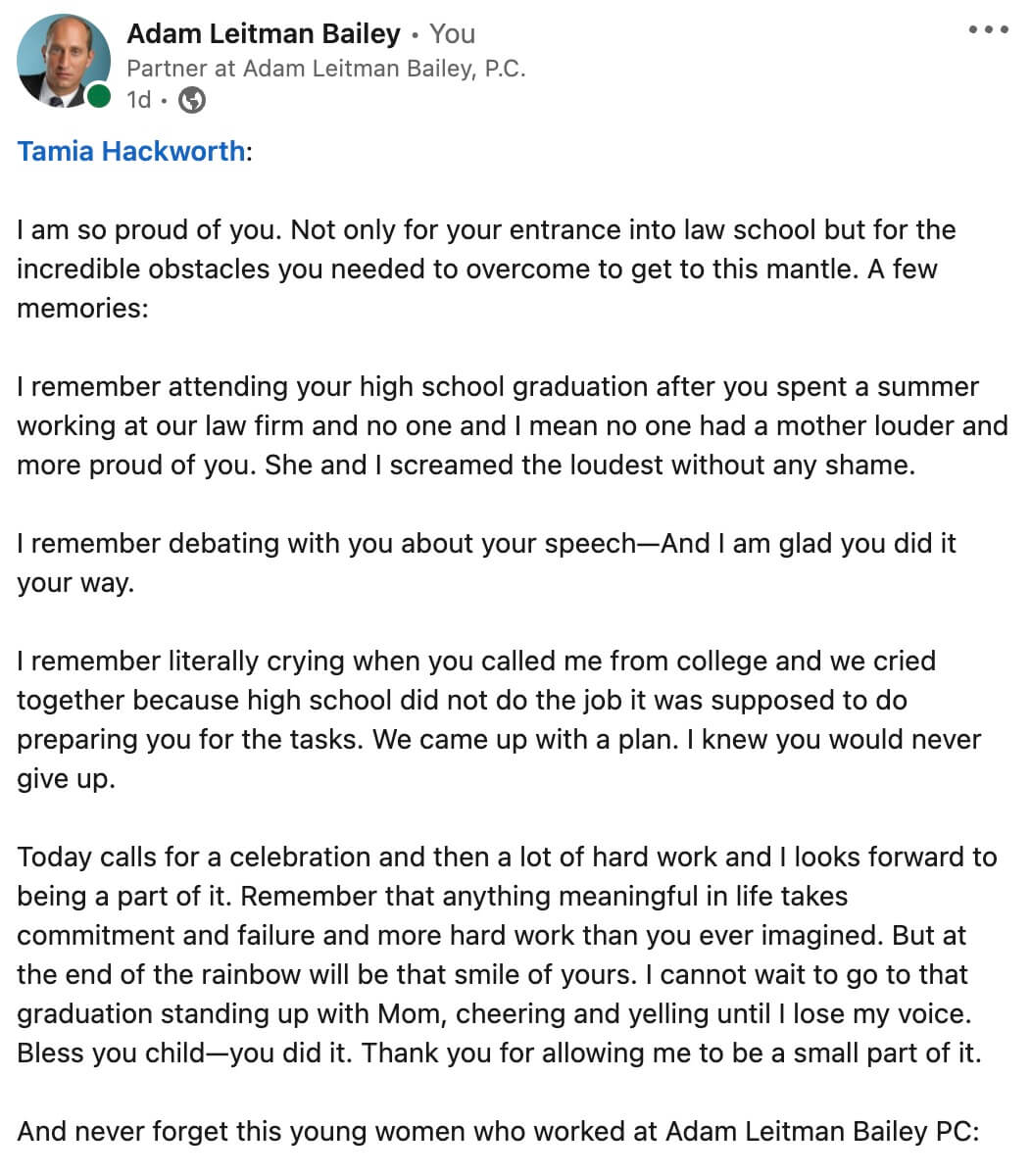Open the Adam Leitman Bailey author name

[x=264, y=33]
